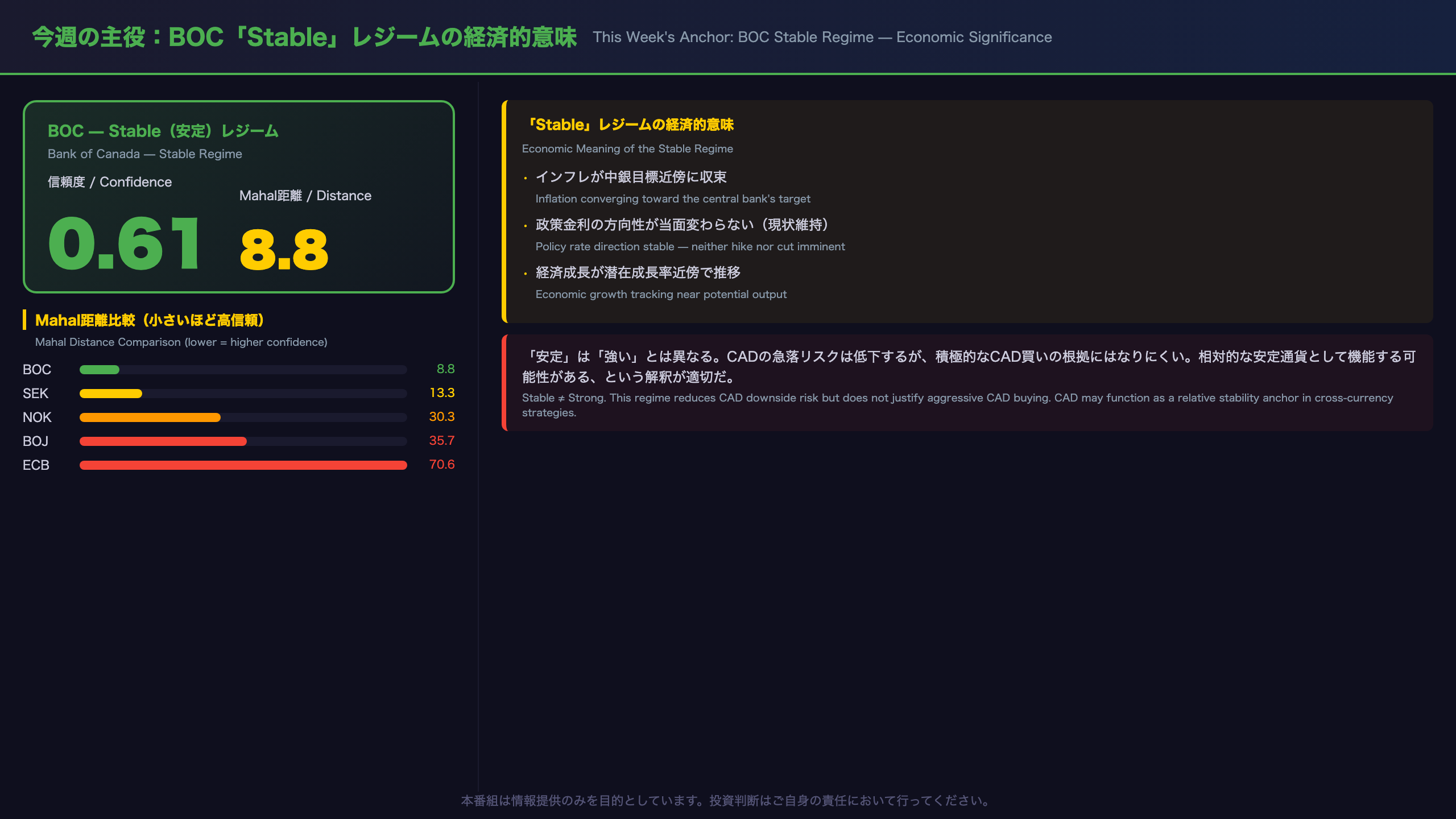
Task: Click the BOC — Stable（安定）レジーム card title
Action: 163,131
